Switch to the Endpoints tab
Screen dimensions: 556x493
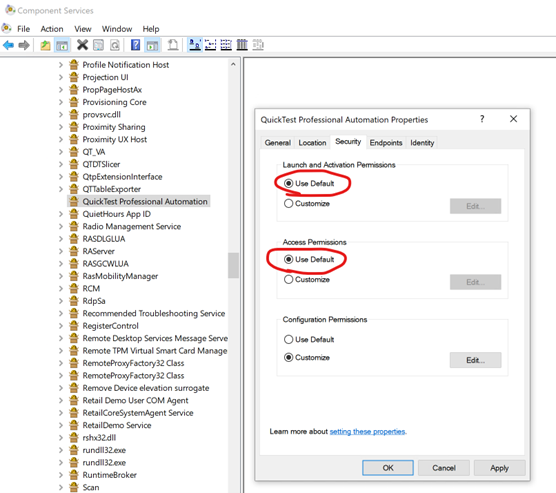(x=386, y=143)
